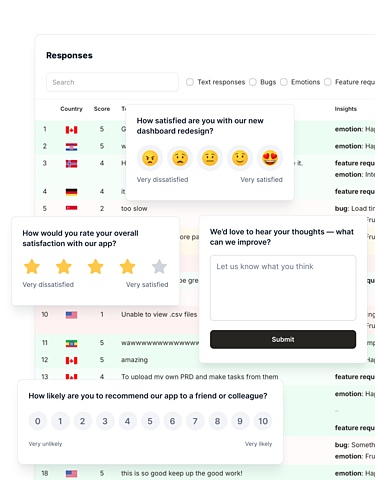Click the fourth star rating
Image resolution: width=375 pixels, height=480 pixels.
tap(127, 267)
